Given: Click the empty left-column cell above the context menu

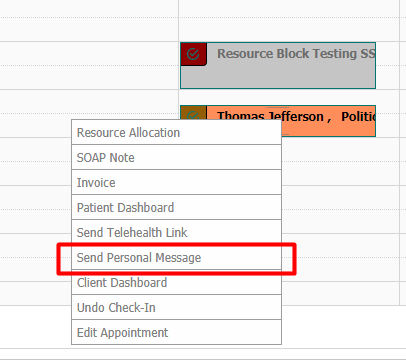Looking at the screenshot, I should pyautogui.click(x=89, y=101).
